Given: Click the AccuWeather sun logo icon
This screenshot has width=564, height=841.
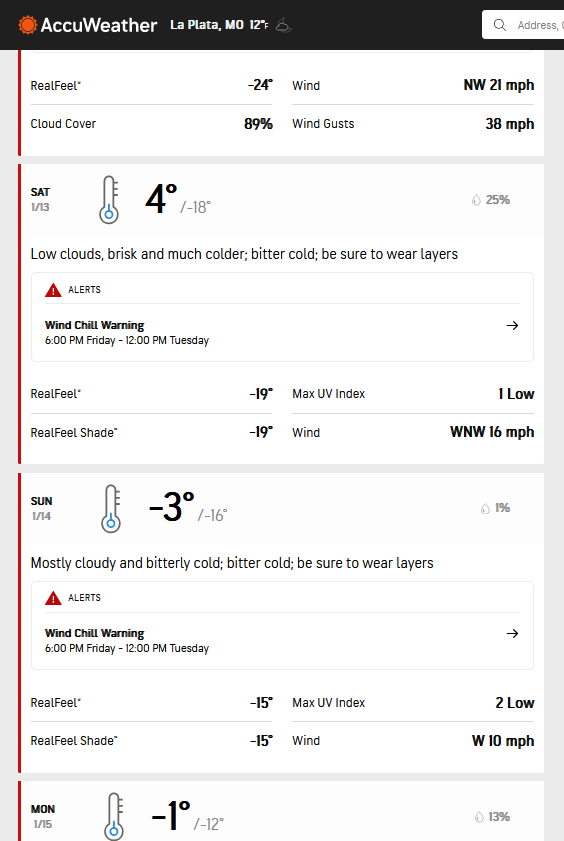Looking at the screenshot, I should click(x=27, y=25).
